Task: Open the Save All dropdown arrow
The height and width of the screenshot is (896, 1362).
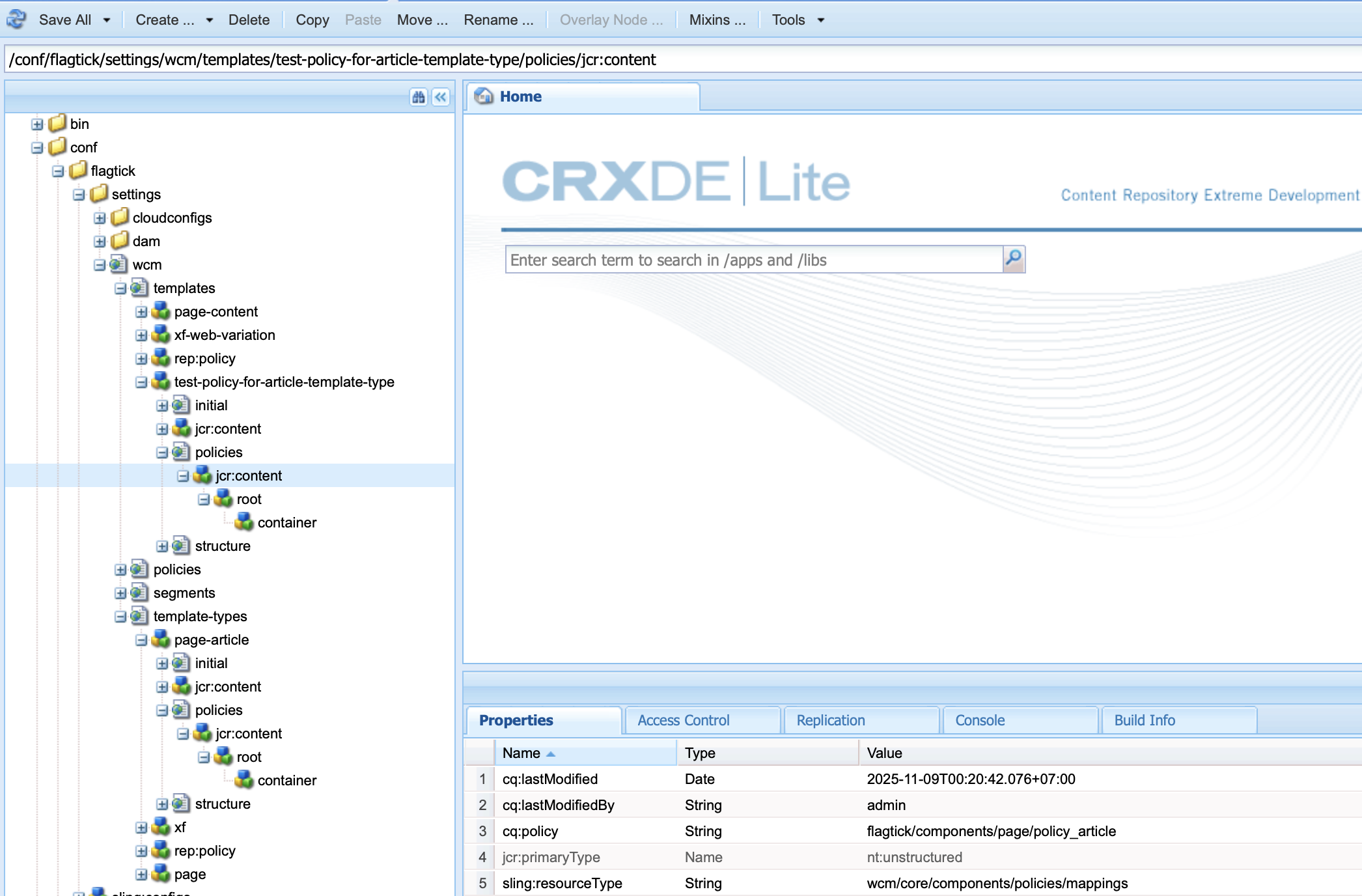Action: point(107,20)
